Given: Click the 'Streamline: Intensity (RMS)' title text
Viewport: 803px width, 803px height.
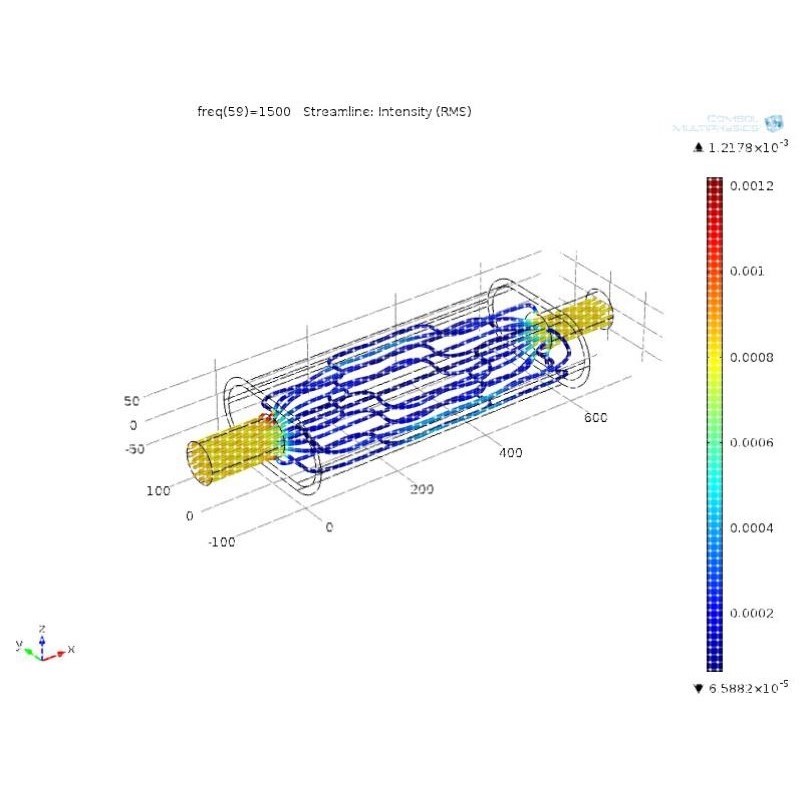Looking at the screenshot, I should pyautogui.click(x=387, y=112).
